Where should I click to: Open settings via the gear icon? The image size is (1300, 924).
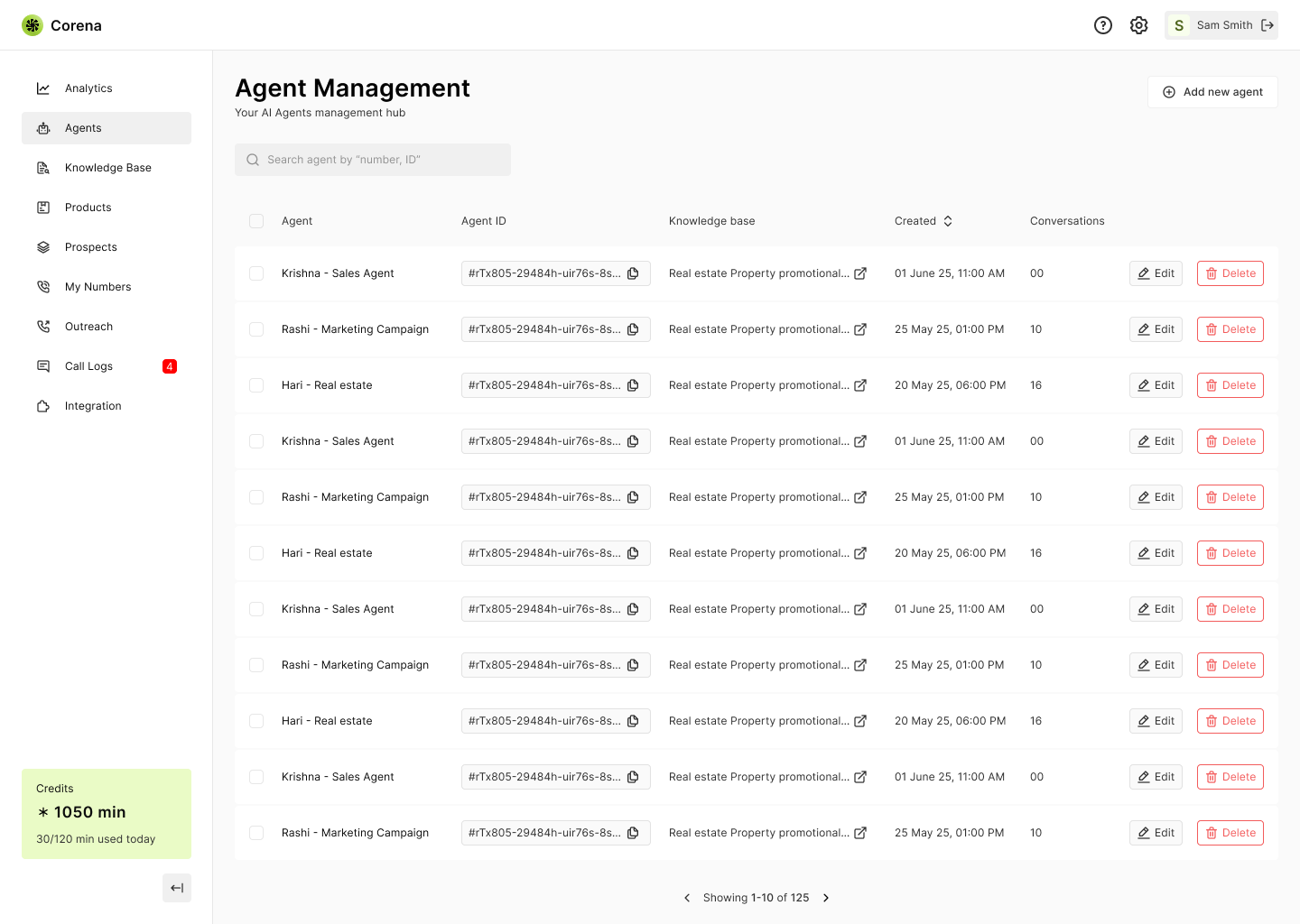point(1138,25)
